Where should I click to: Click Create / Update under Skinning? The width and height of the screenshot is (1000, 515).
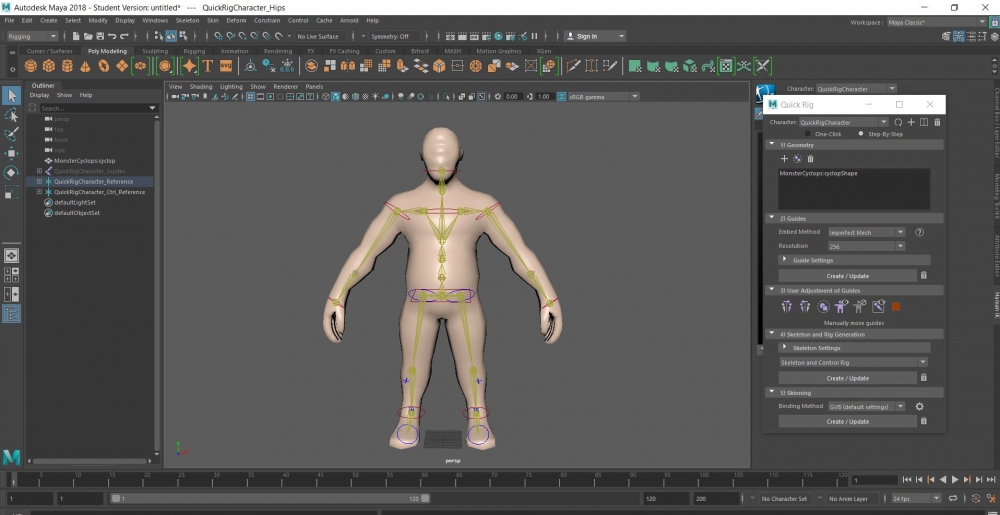pyautogui.click(x=847, y=422)
